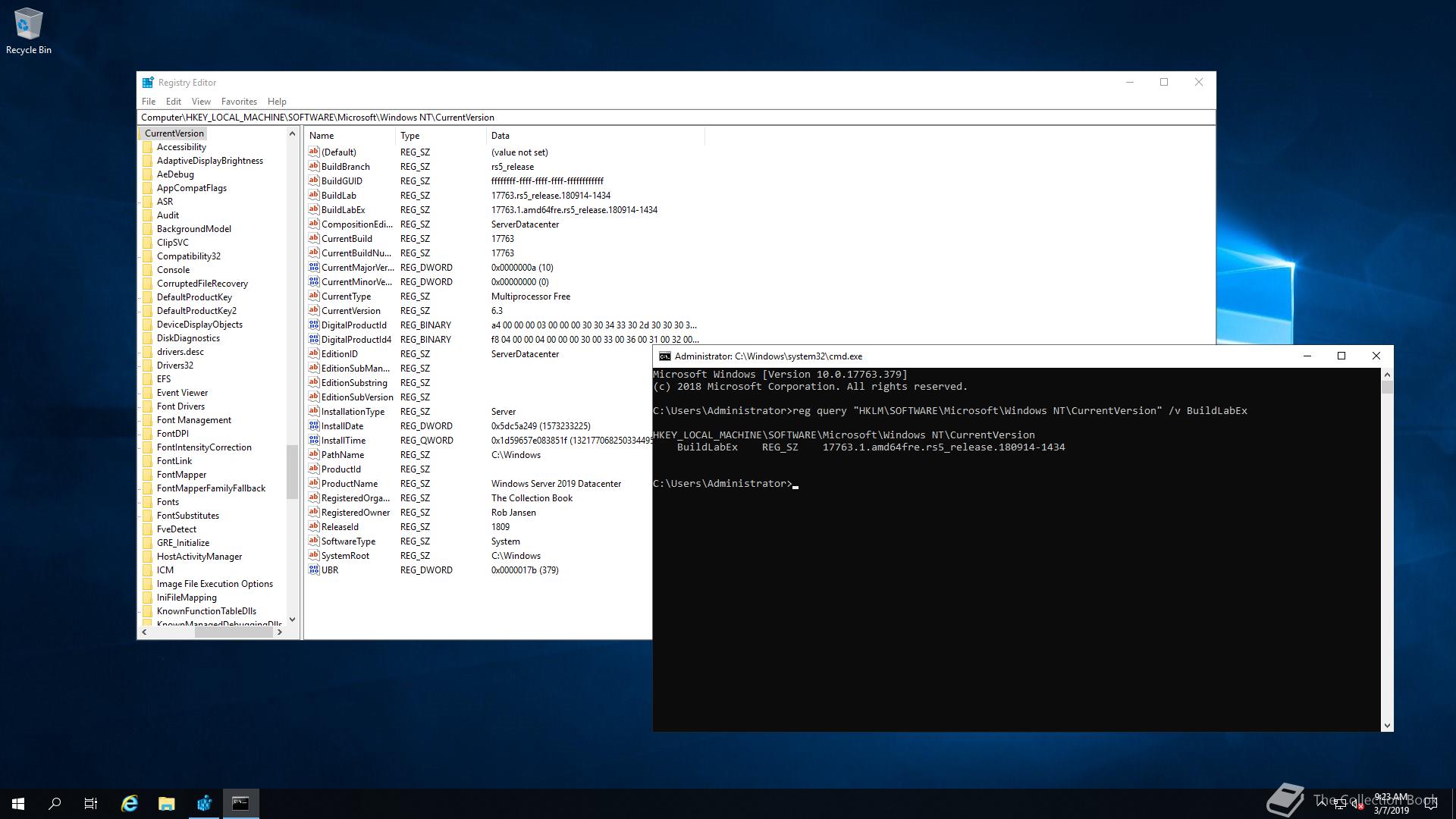Select the InstallDate DWORD value icon
This screenshot has width=1456, height=819.
[x=314, y=425]
